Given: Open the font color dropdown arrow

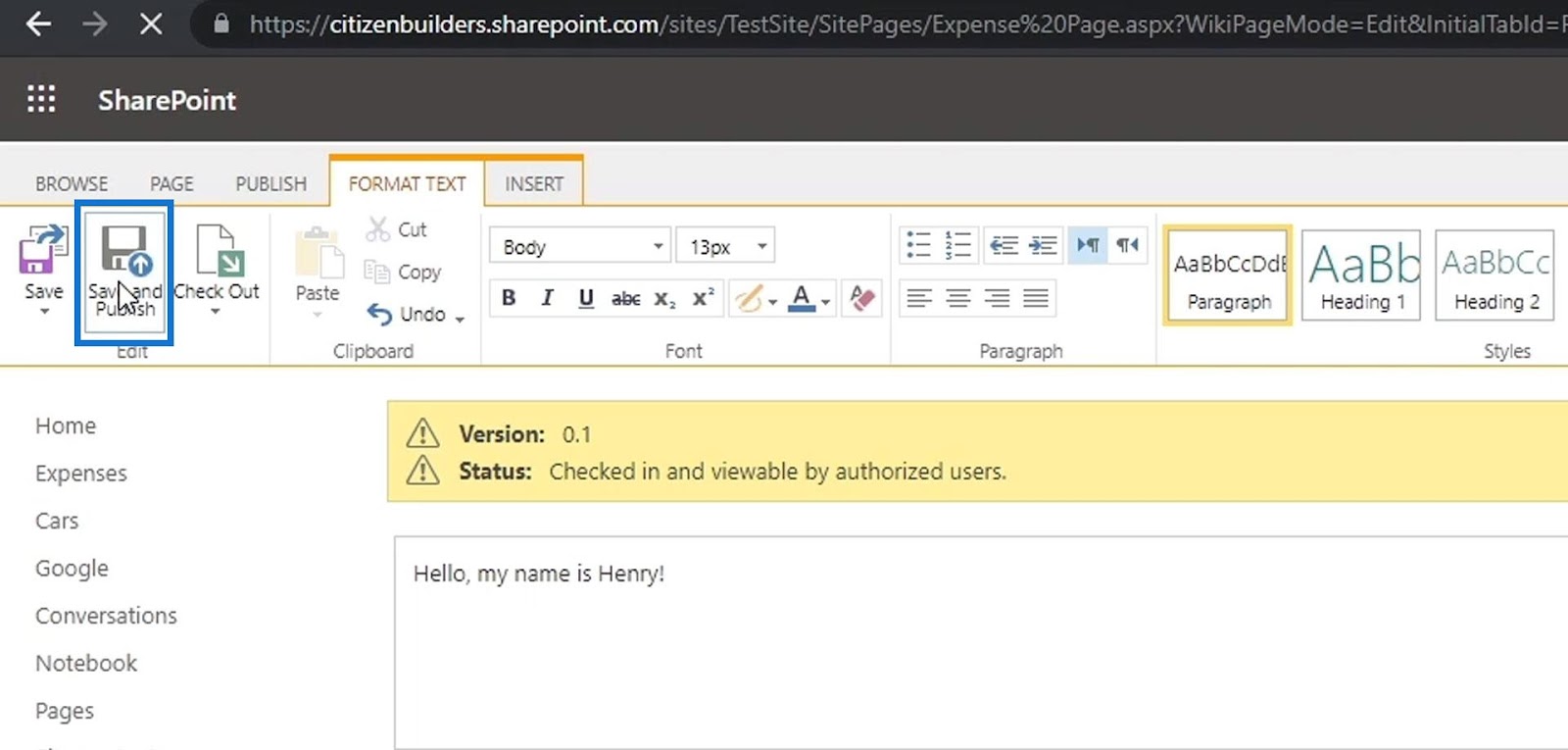Looking at the screenshot, I should pyautogui.click(x=825, y=302).
